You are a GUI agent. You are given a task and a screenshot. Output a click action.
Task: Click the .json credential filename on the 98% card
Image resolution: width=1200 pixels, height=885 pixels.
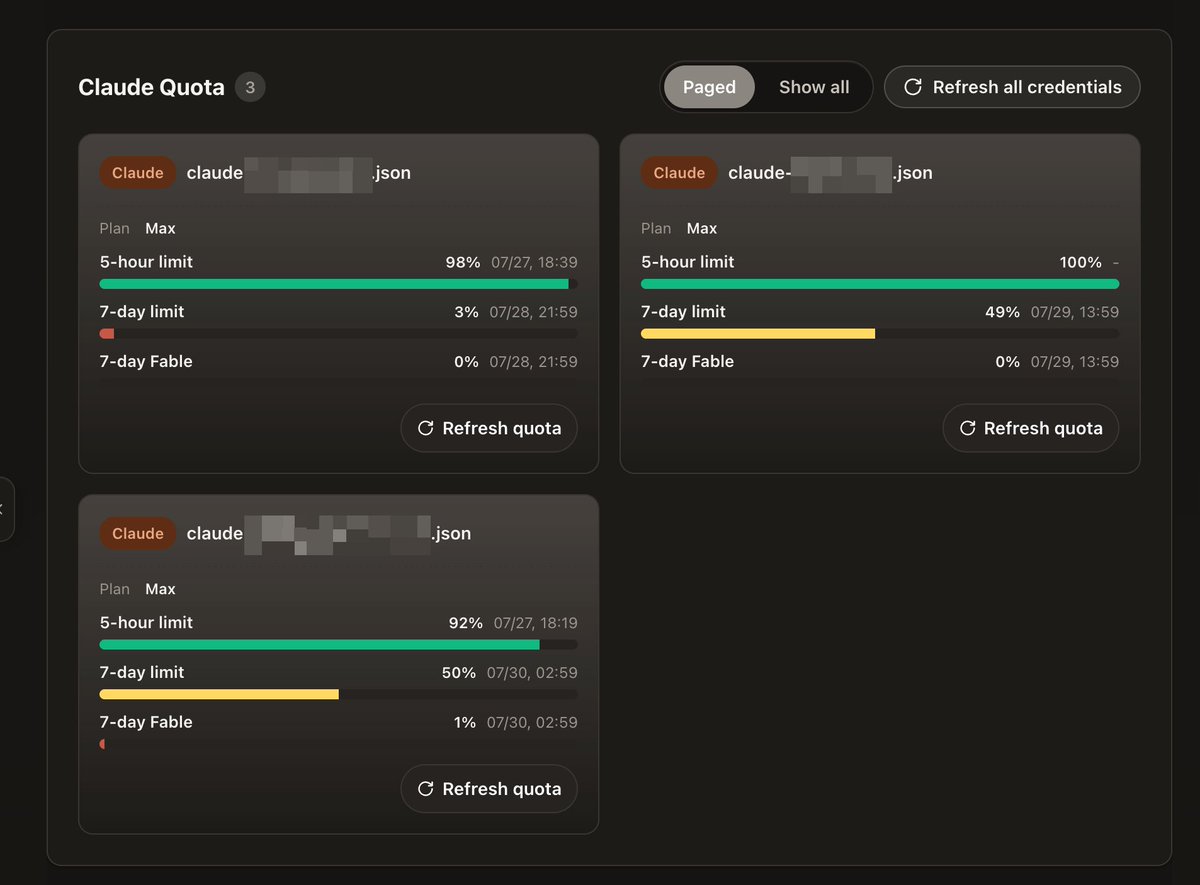tap(299, 173)
